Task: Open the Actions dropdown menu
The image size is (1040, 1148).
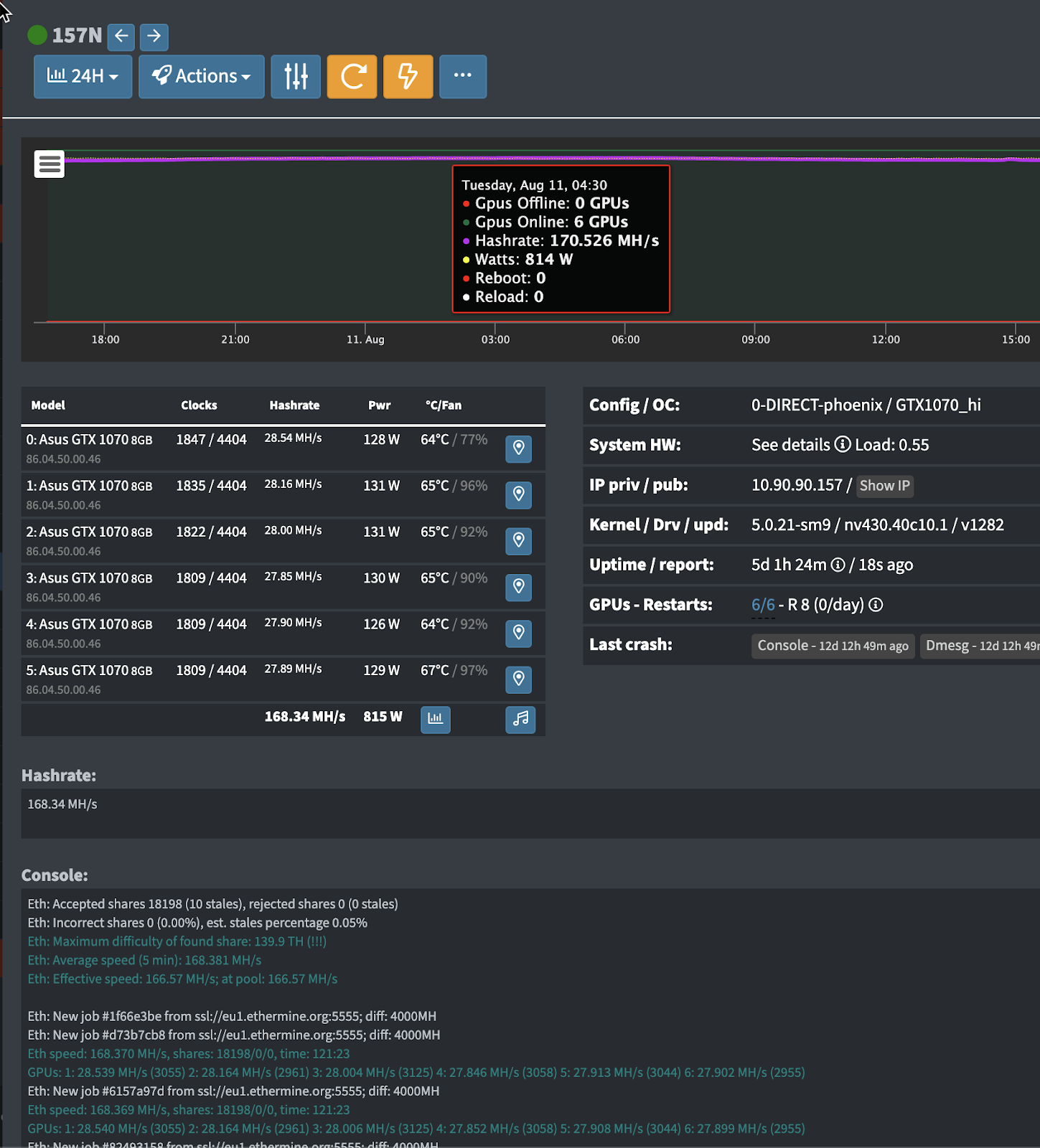Action: click(x=201, y=76)
